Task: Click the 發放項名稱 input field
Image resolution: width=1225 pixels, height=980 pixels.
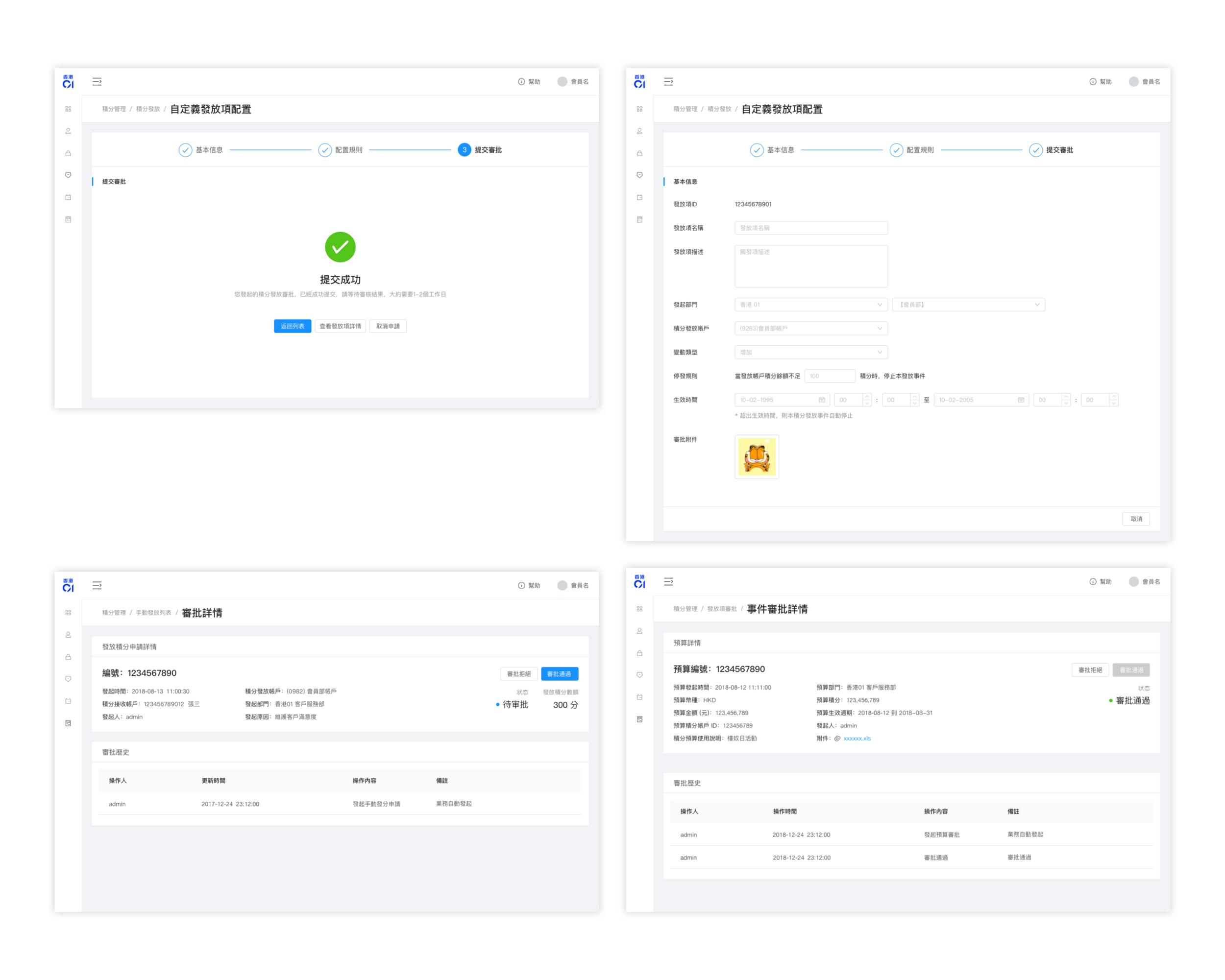Action: (x=811, y=228)
